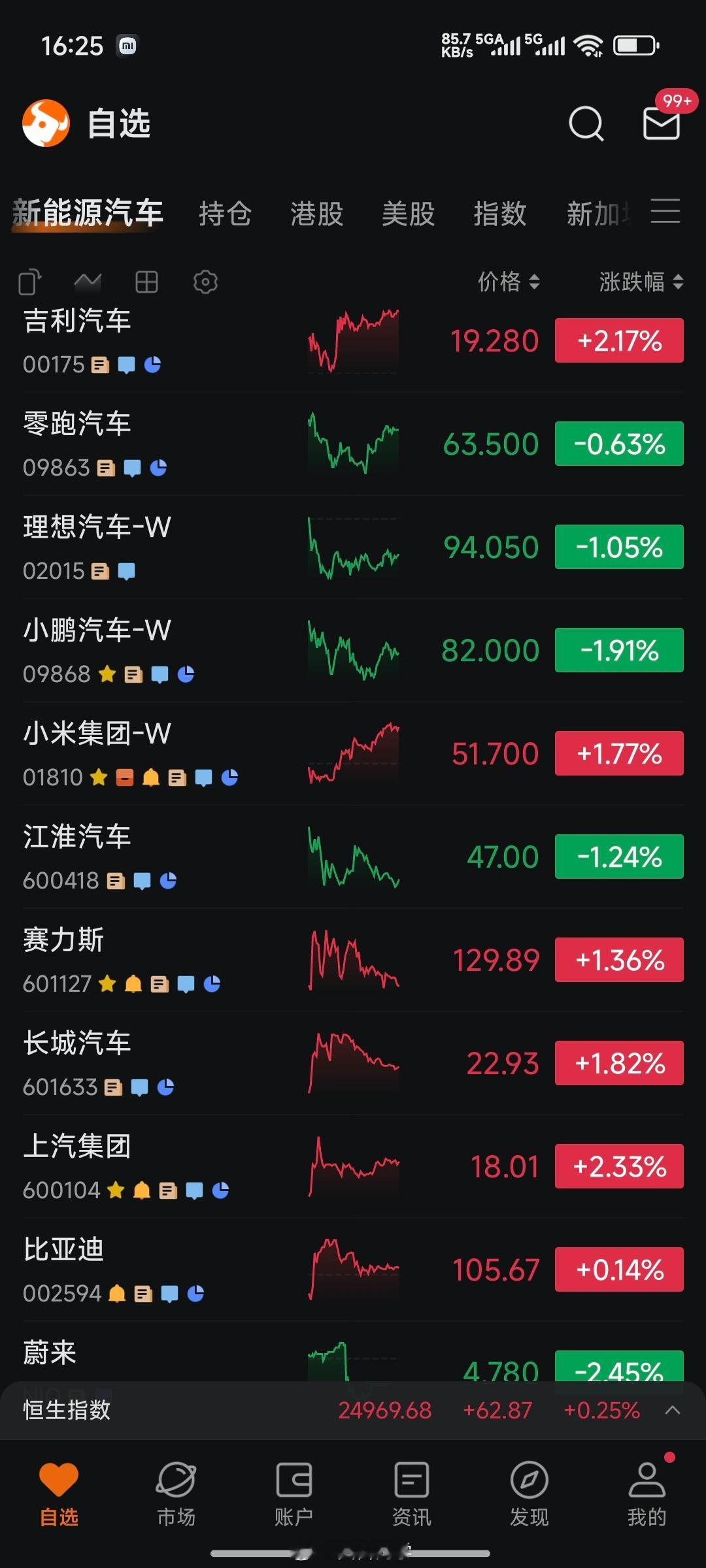Open 小米集团-W stock row
706x1568 pixels.
coord(353,753)
